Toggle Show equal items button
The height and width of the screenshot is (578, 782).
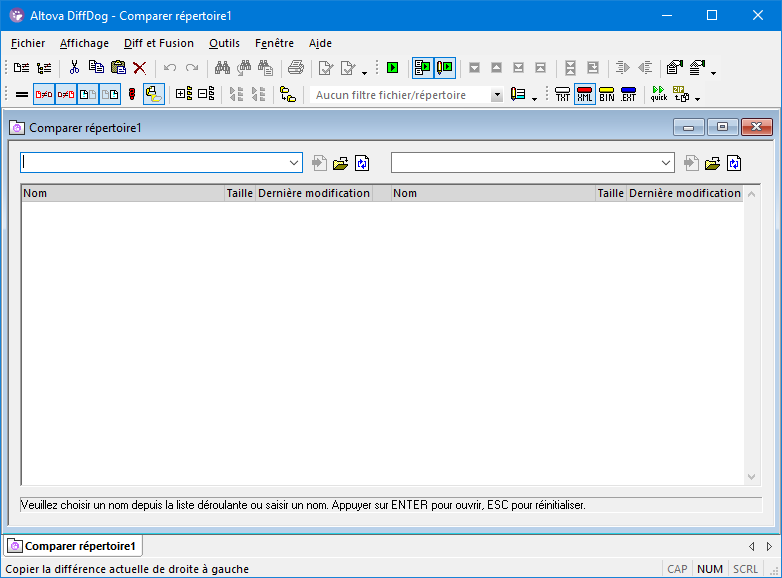pos(21,94)
